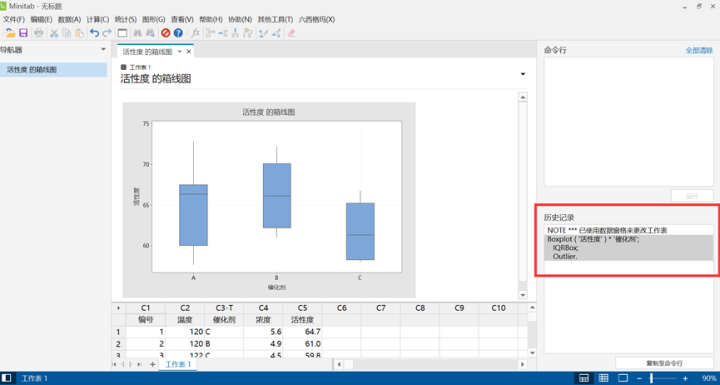Click the Find Next binoculars icon

point(150,33)
